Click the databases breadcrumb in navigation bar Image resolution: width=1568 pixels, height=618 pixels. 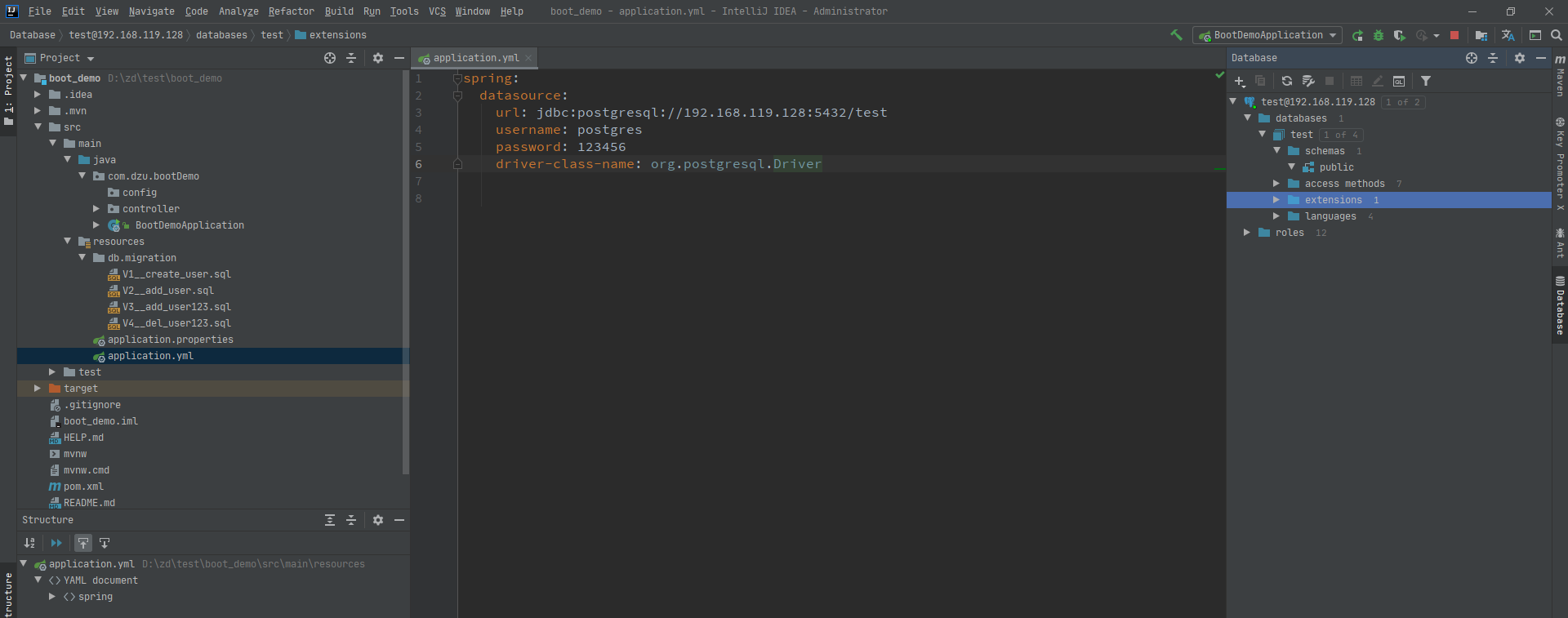(x=221, y=35)
